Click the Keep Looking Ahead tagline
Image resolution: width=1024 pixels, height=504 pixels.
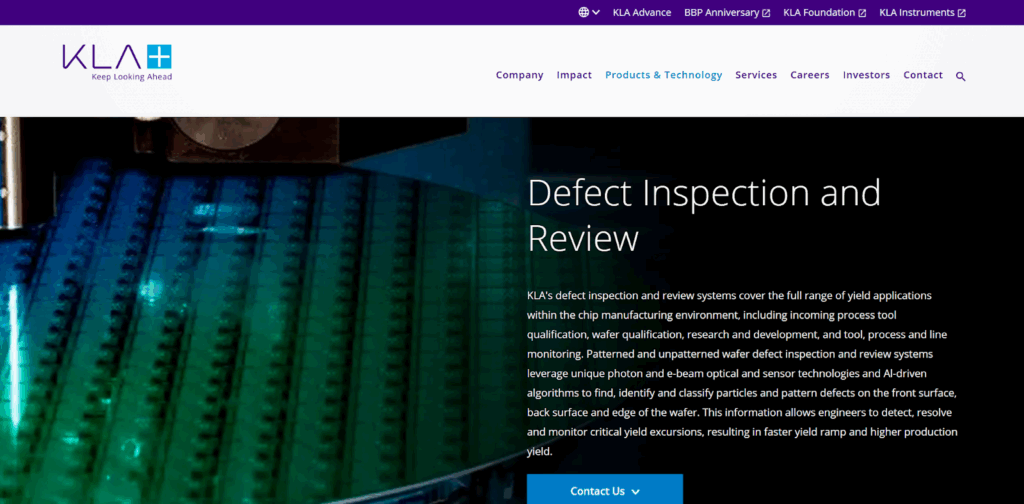click(132, 77)
